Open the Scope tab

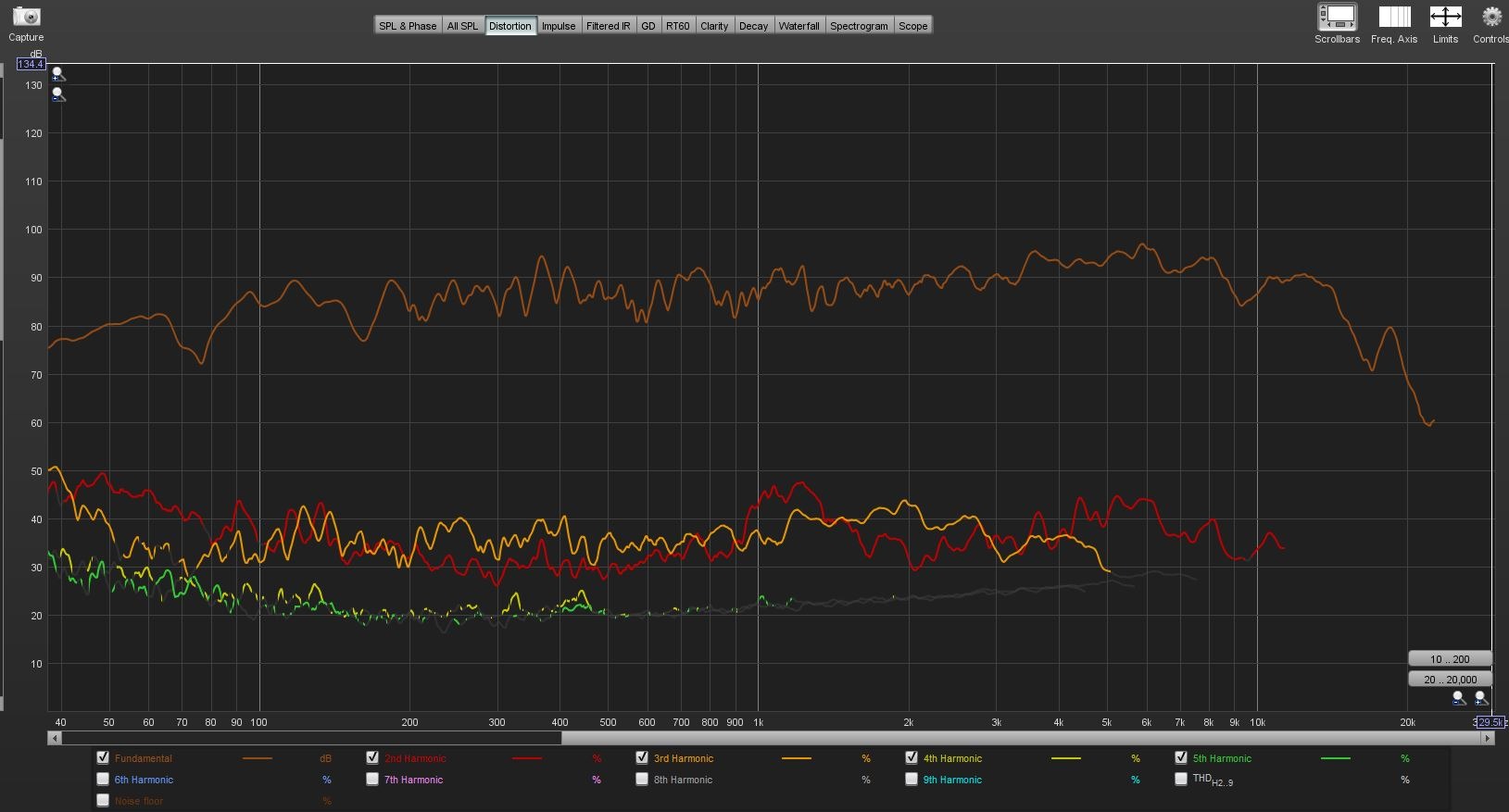point(913,26)
